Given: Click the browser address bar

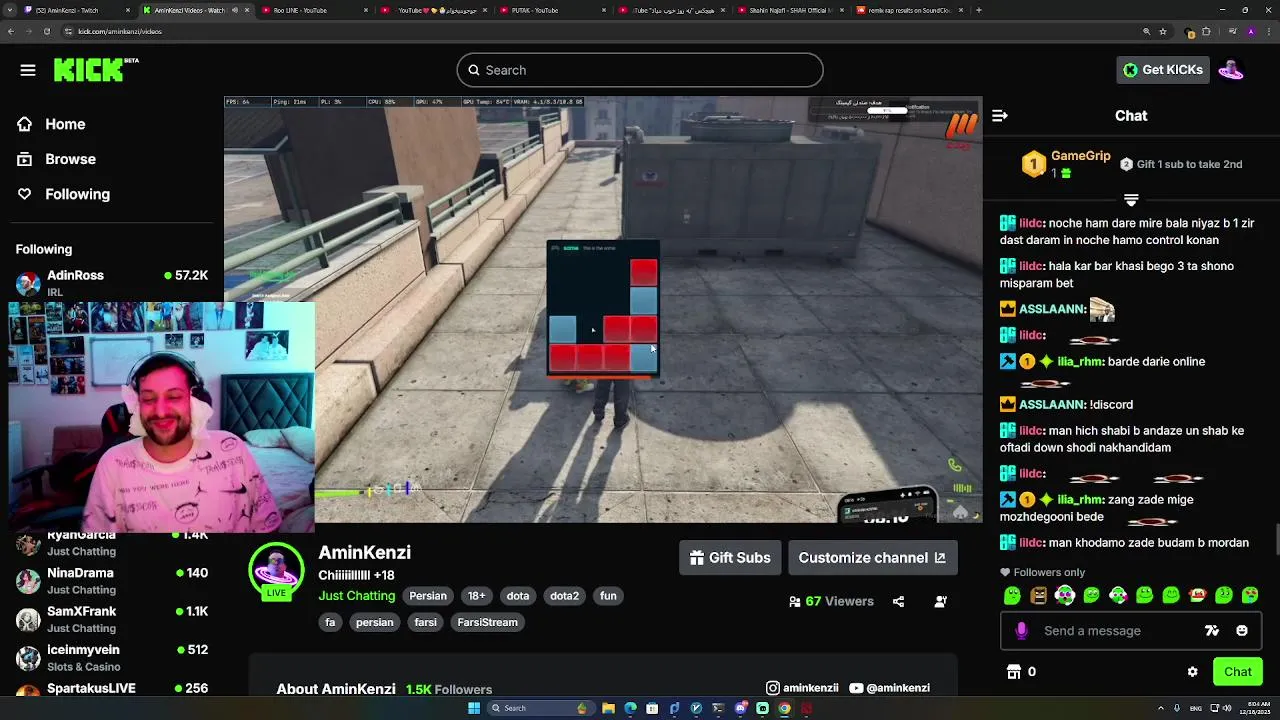Looking at the screenshot, I should click(600, 31).
